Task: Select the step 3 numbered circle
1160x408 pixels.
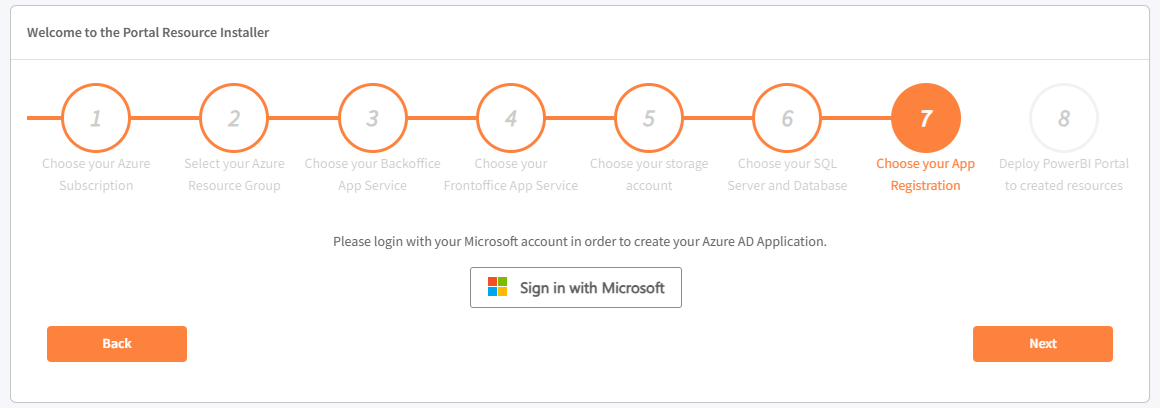Action: [x=372, y=119]
